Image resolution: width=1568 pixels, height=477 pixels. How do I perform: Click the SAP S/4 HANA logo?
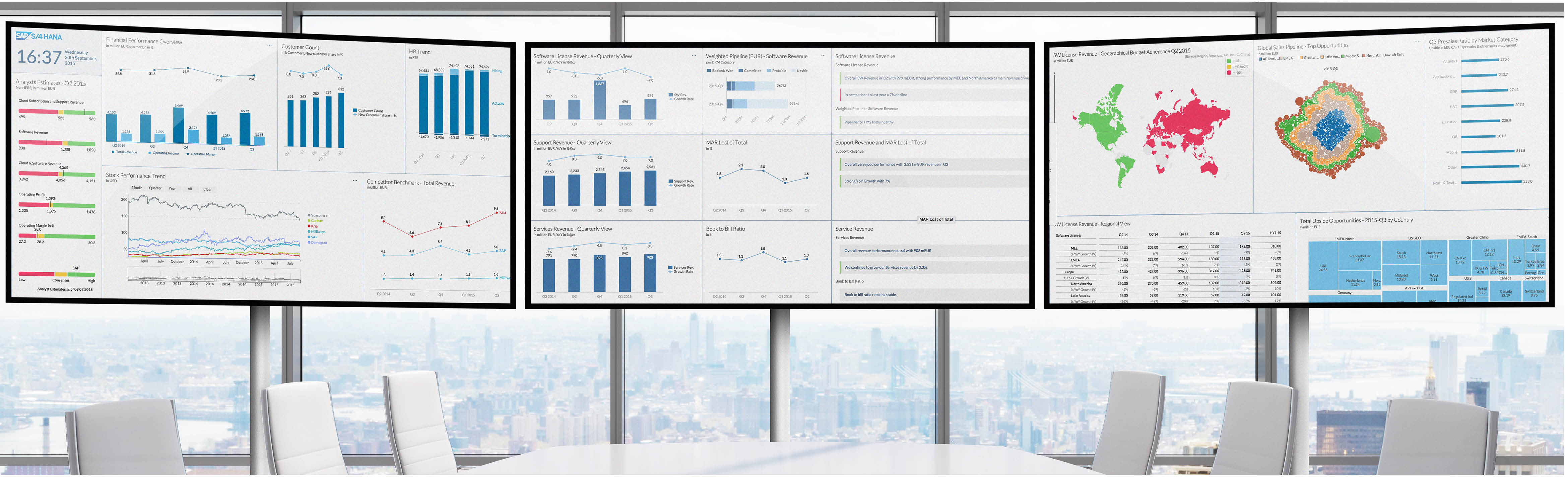[x=38, y=37]
